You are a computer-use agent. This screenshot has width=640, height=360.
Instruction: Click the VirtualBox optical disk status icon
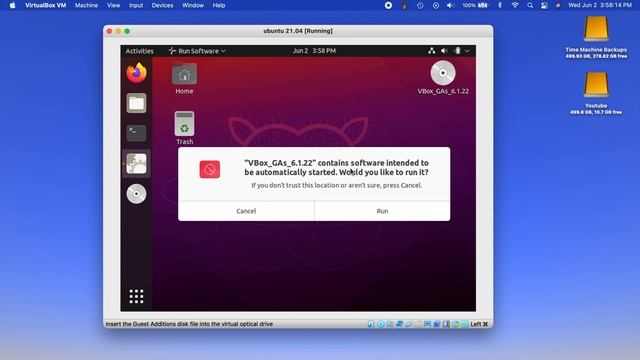(x=380, y=324)
